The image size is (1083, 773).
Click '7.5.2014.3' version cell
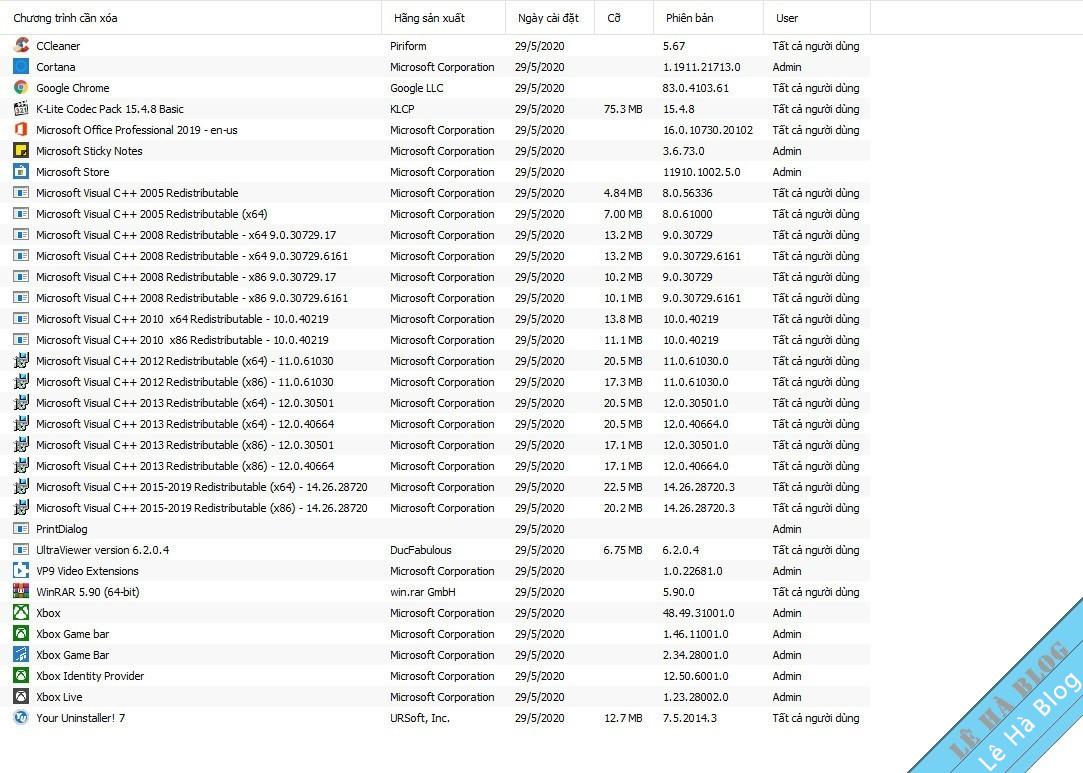pyautogui.click(x=689, y=718)
